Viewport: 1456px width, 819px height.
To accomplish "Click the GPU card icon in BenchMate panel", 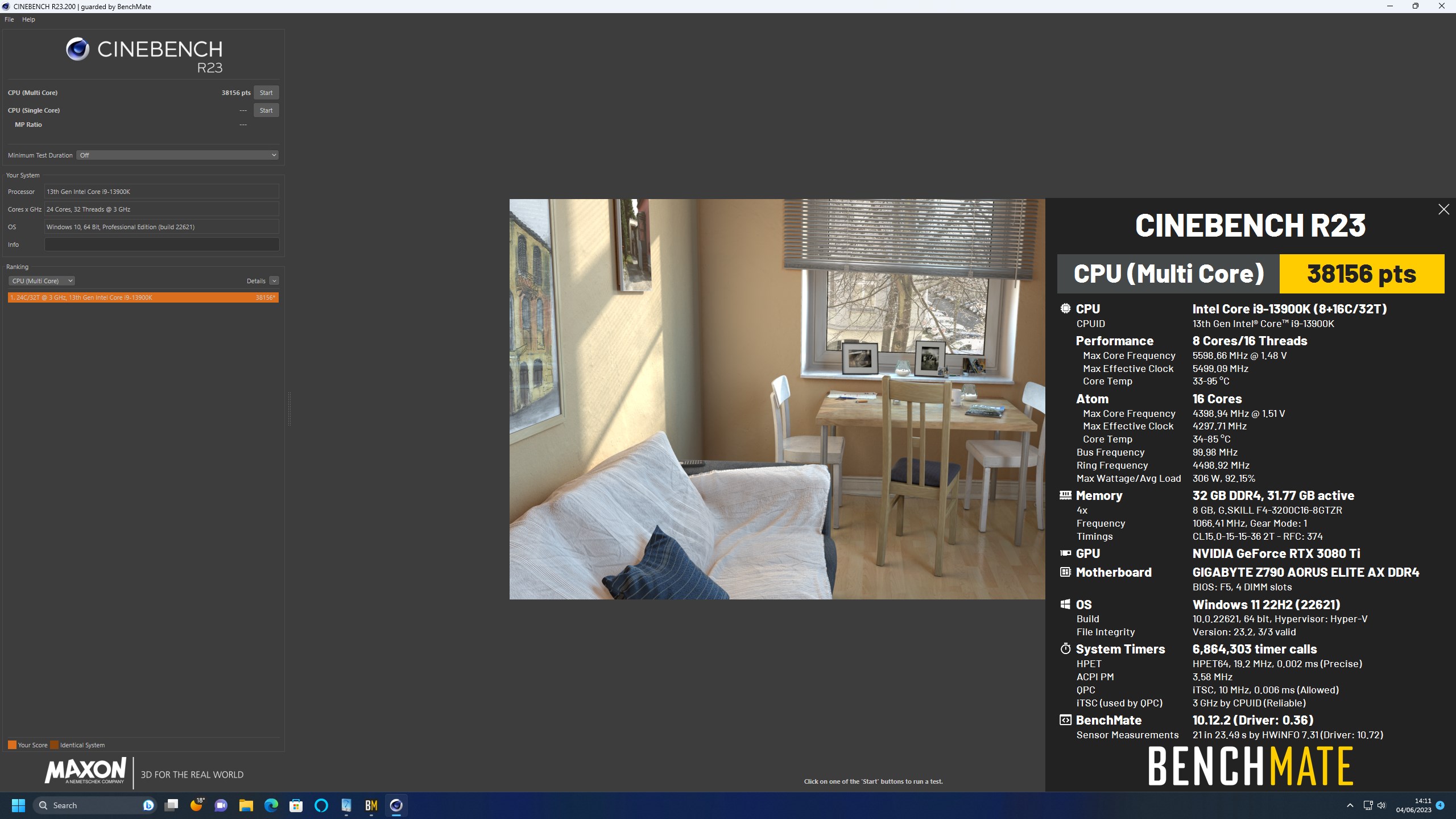I will pyautogui.click(x=1065, y=553).
